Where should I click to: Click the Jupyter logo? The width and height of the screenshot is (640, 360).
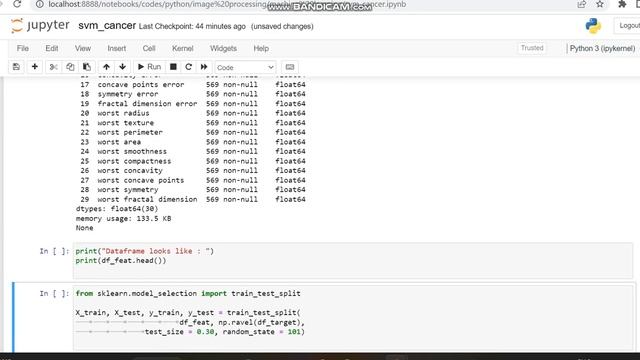(40, 25)
